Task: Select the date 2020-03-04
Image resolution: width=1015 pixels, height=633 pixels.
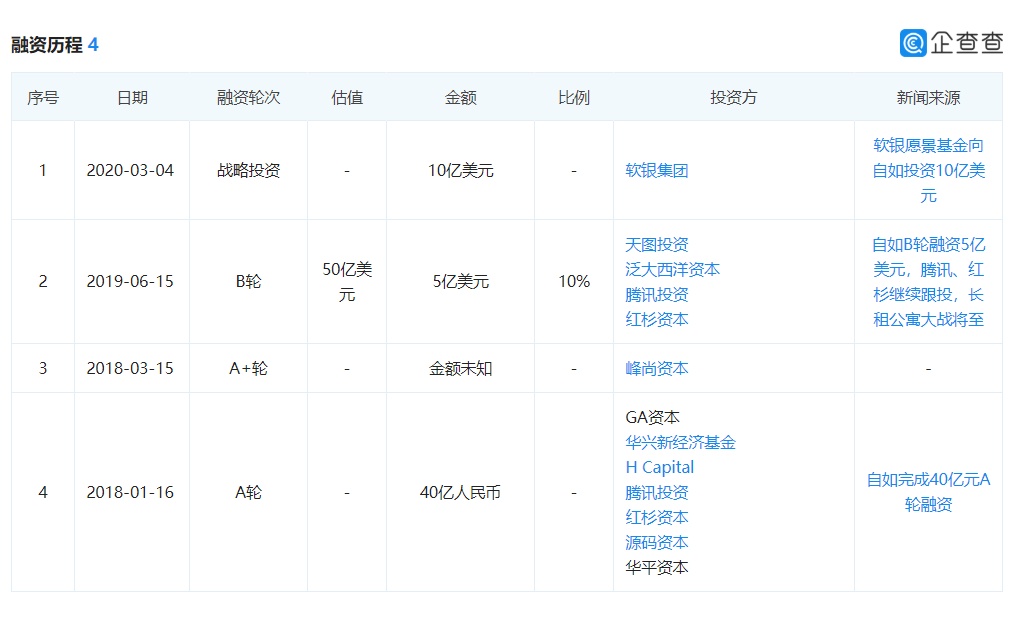Action: click(x=130, y=171)
